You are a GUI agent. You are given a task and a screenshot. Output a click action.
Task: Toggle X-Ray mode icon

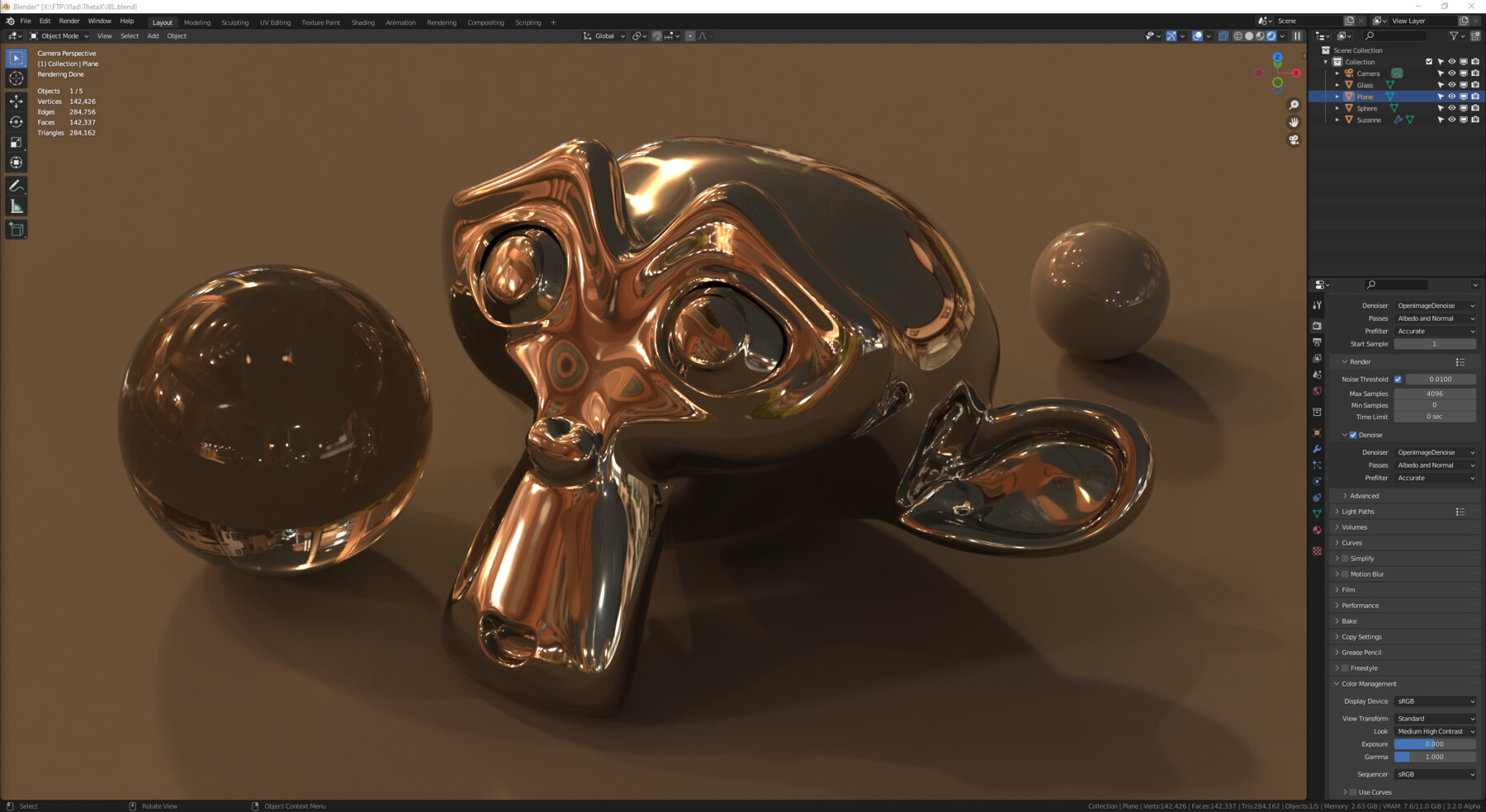pyautogui.click(x=1223, y=36)
